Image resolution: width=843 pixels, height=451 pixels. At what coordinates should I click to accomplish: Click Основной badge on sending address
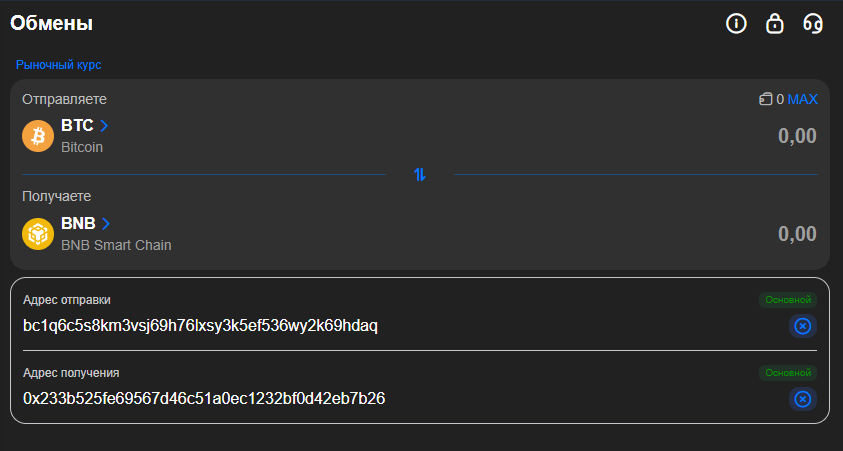click(788, 299)
